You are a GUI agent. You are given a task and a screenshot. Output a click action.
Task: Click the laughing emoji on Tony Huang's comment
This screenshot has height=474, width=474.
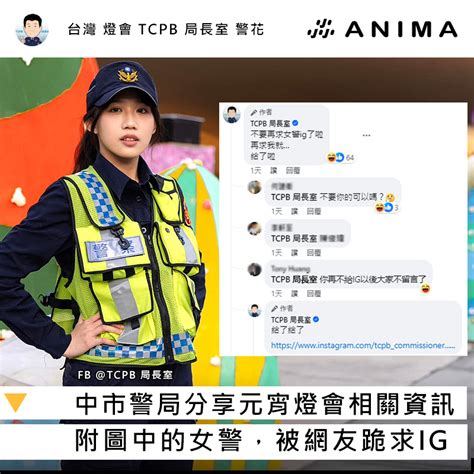(425, 288)
